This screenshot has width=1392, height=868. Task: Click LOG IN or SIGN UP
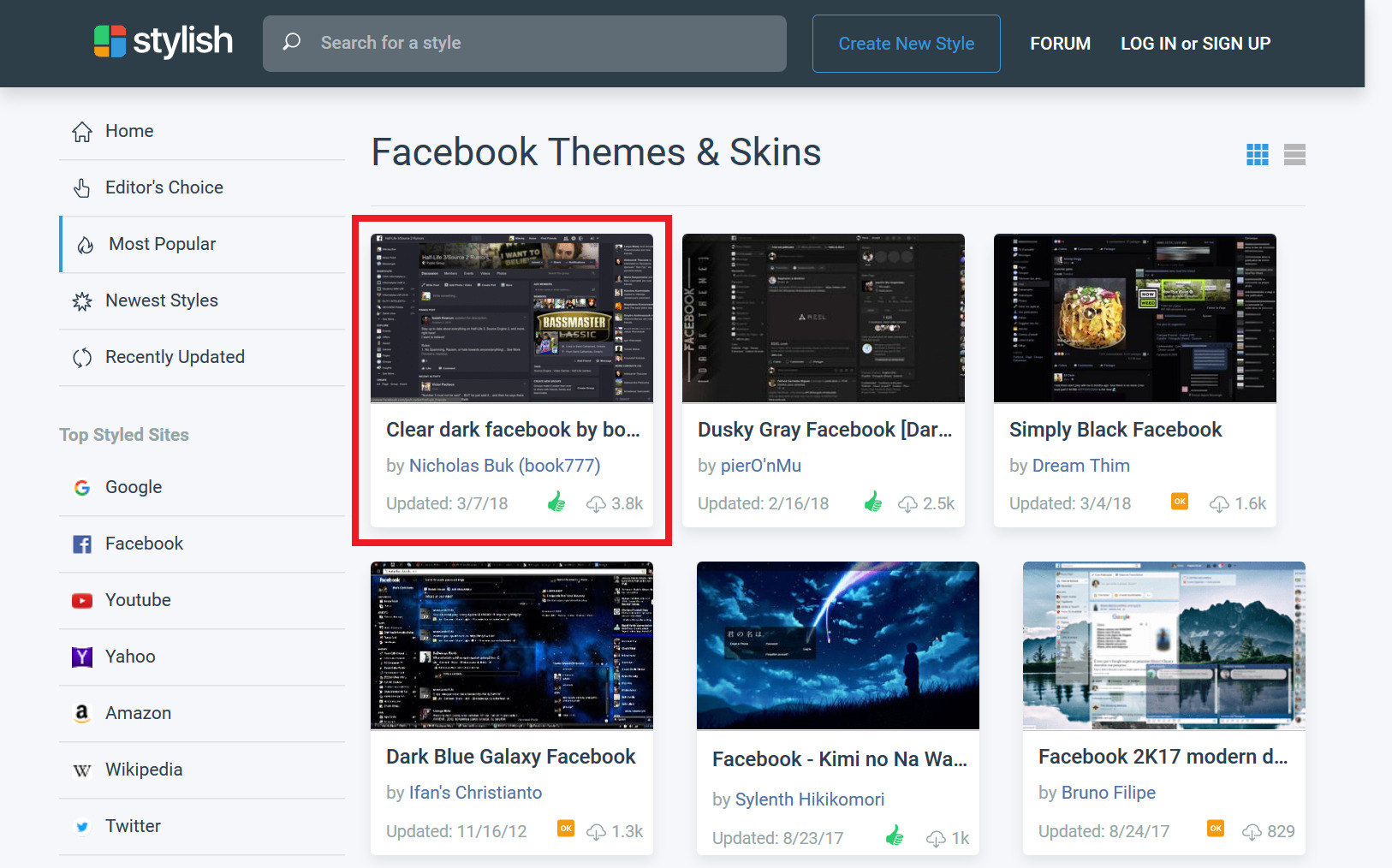point(1195,44)
